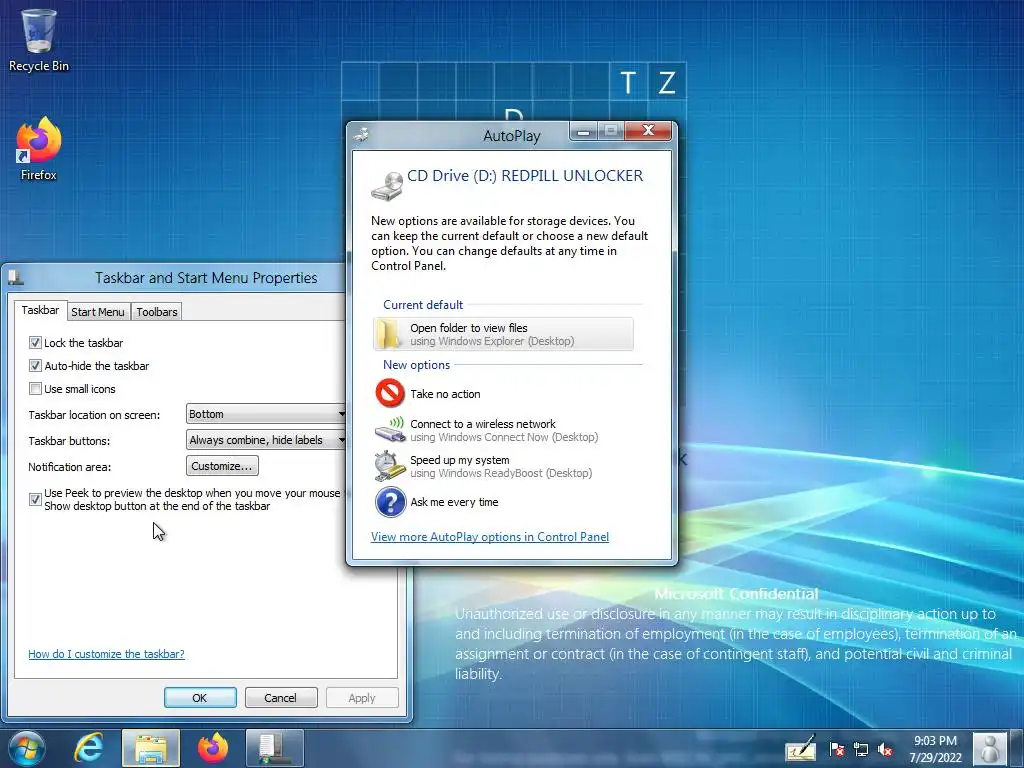Switch to the Toolbars tab
This screenshot has width=1024, height=768.
click(157, 312)
